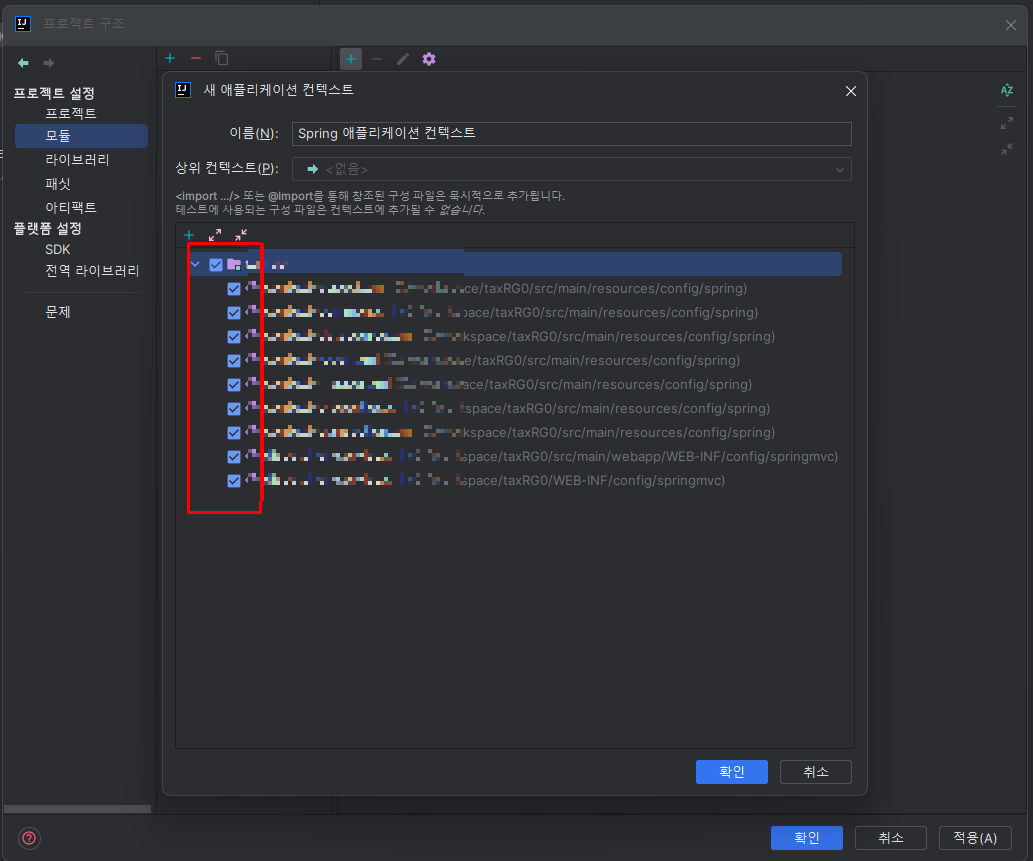The image size is (1033, 861).
Task: Click the grayed minus icon beside edit pencil
Action: (x=377, y=59)
